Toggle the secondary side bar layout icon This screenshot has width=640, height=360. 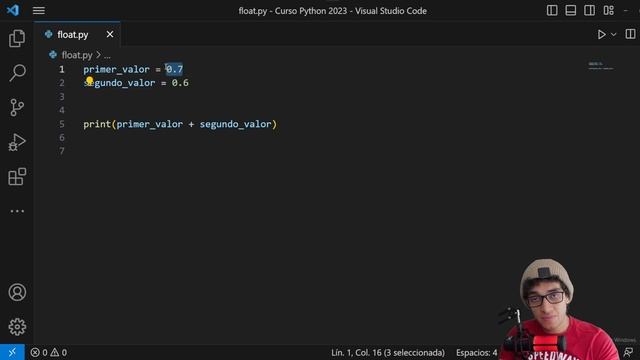[589, 10]
